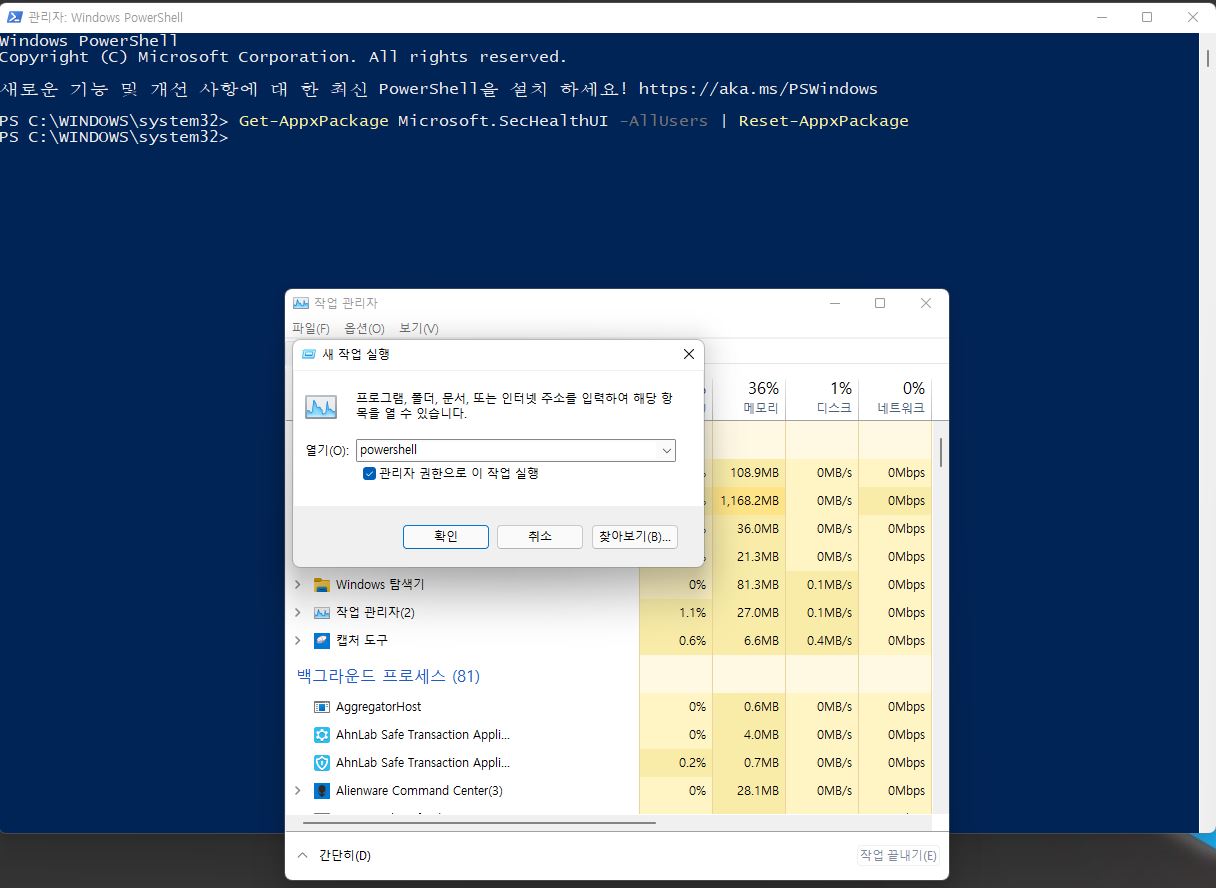
Task: Click the 확인 button in run dialog
Action: tap(446, 537)
